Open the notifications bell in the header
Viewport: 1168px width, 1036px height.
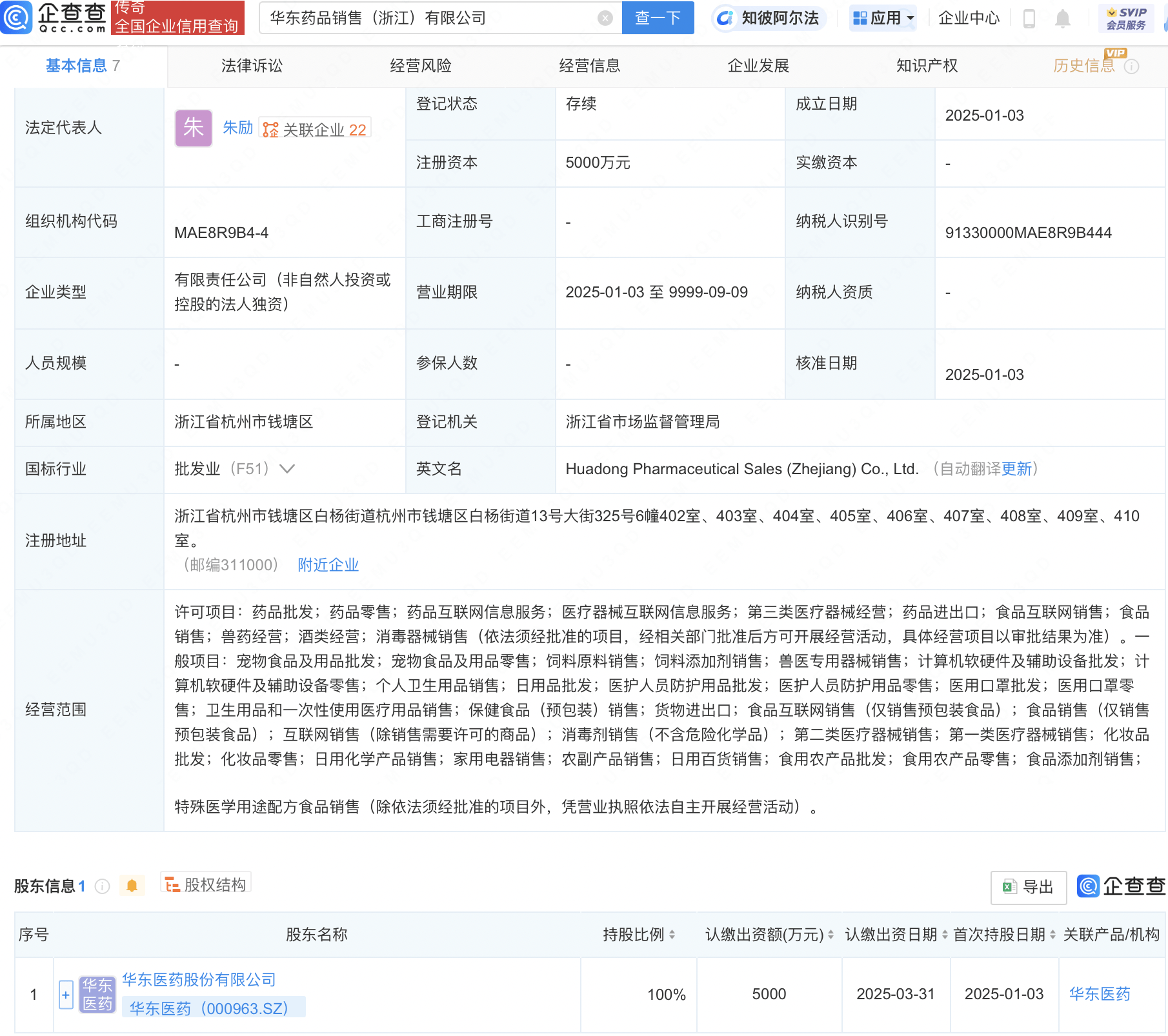coord(1062,18)
